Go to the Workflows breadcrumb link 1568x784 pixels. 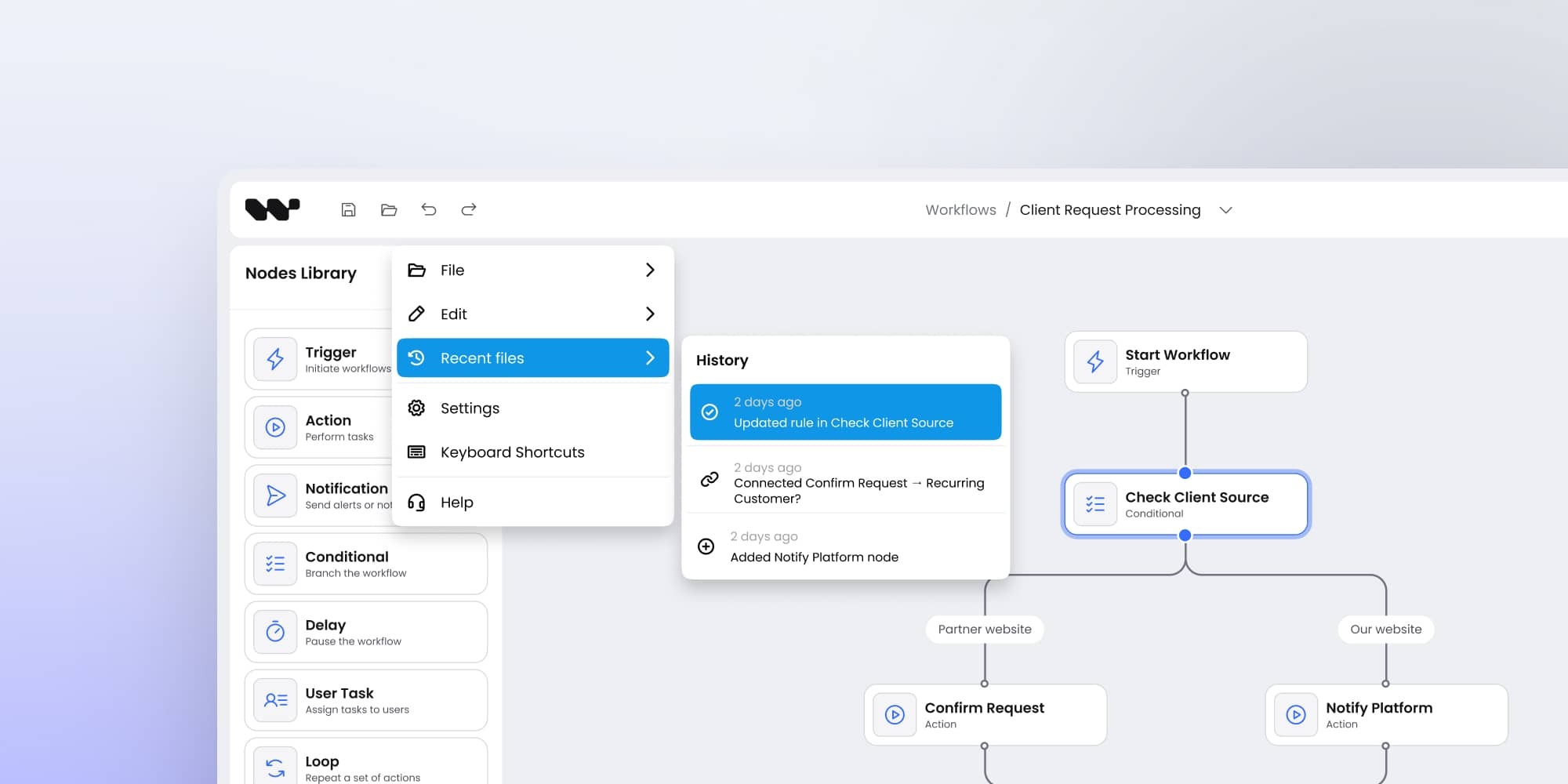click(960, 210)
